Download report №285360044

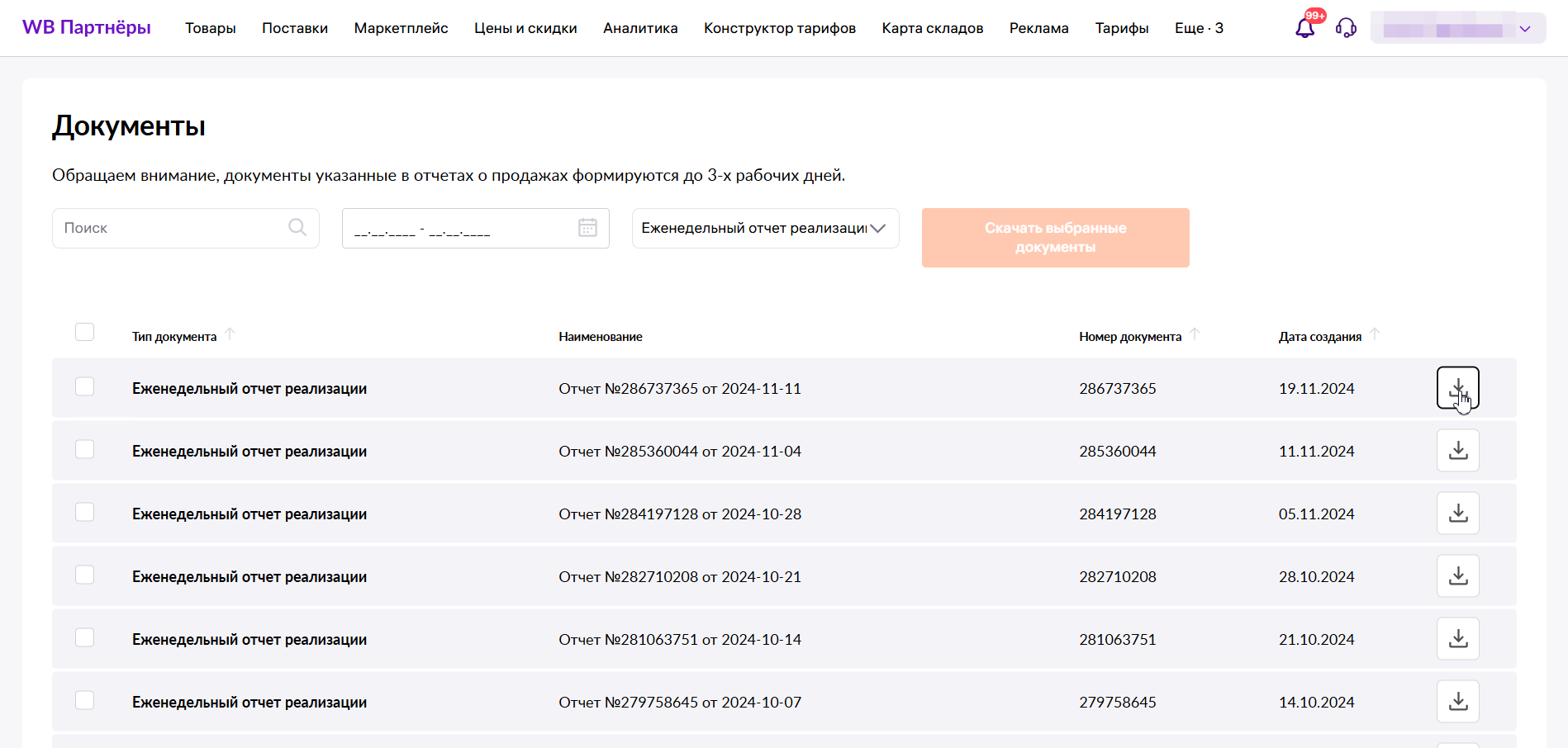point(1458,450)
